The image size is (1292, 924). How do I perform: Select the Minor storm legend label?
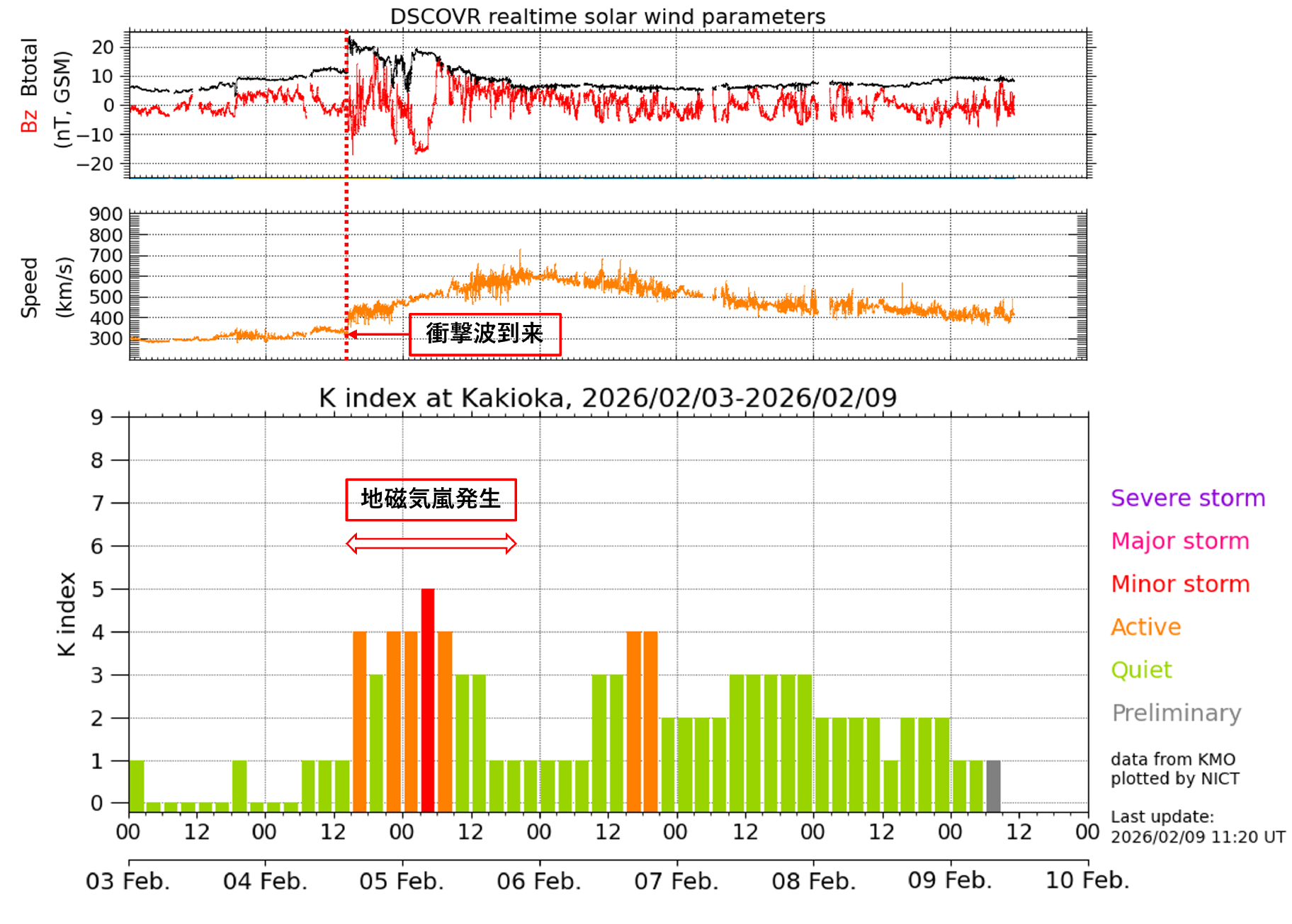click(1180, 584)
